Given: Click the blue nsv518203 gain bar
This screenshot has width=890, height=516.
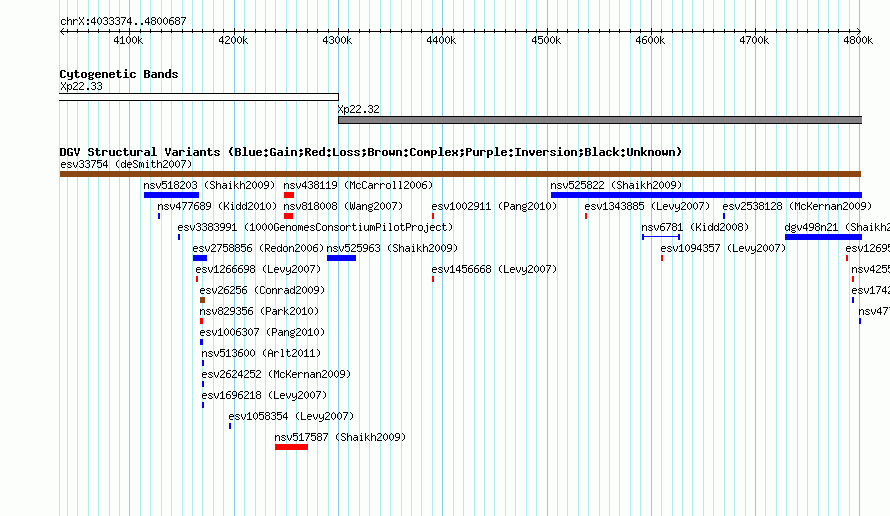Looking at the screenshot, I should (171, 195).
